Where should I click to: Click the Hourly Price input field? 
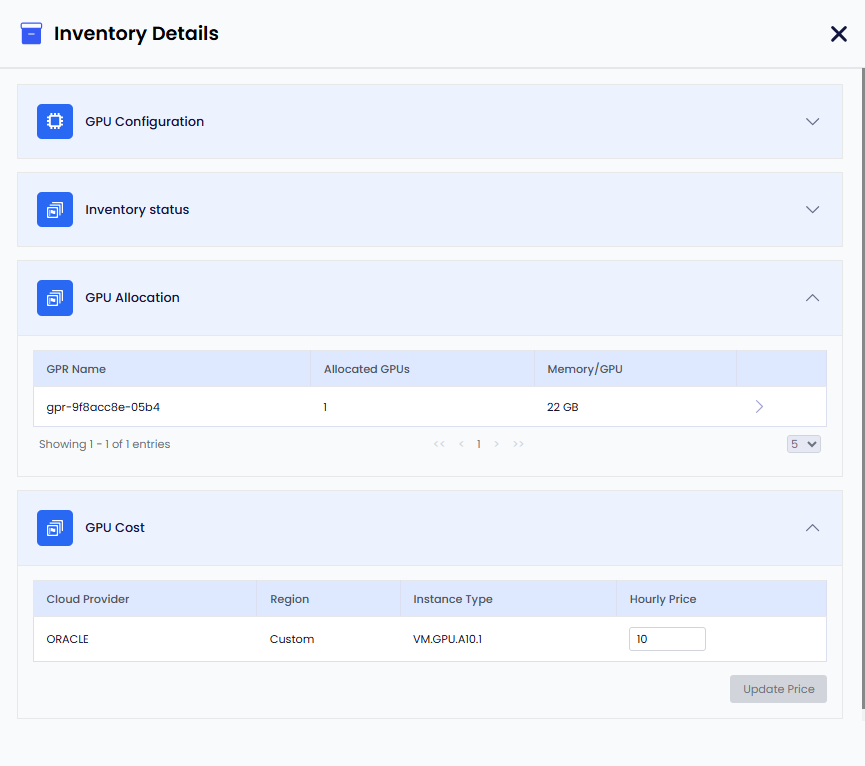667,639
